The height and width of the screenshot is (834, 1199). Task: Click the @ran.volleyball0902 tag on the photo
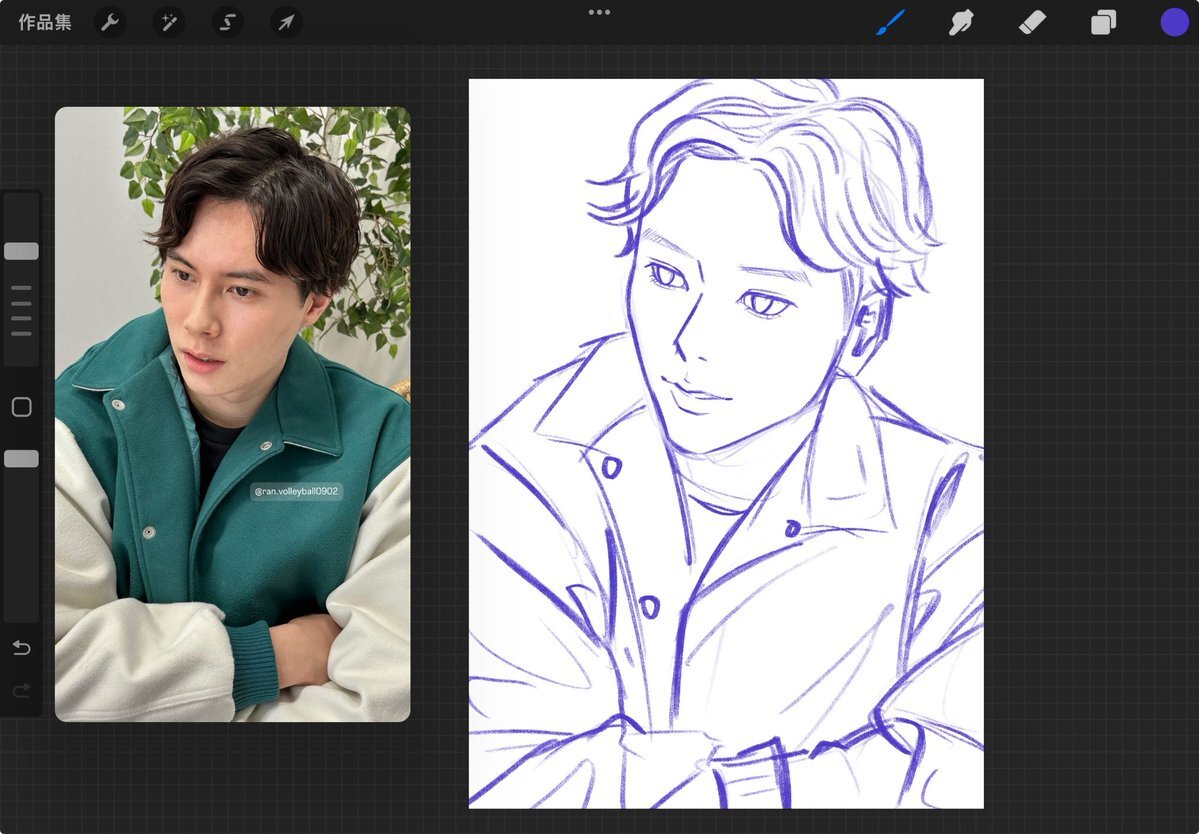[x=296, y=491]
